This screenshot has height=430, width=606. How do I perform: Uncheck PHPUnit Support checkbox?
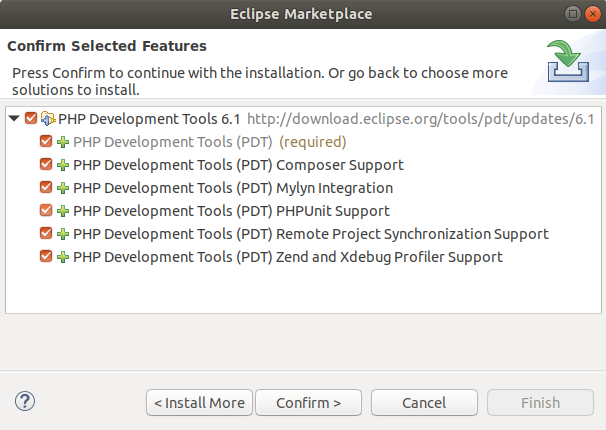46,210
